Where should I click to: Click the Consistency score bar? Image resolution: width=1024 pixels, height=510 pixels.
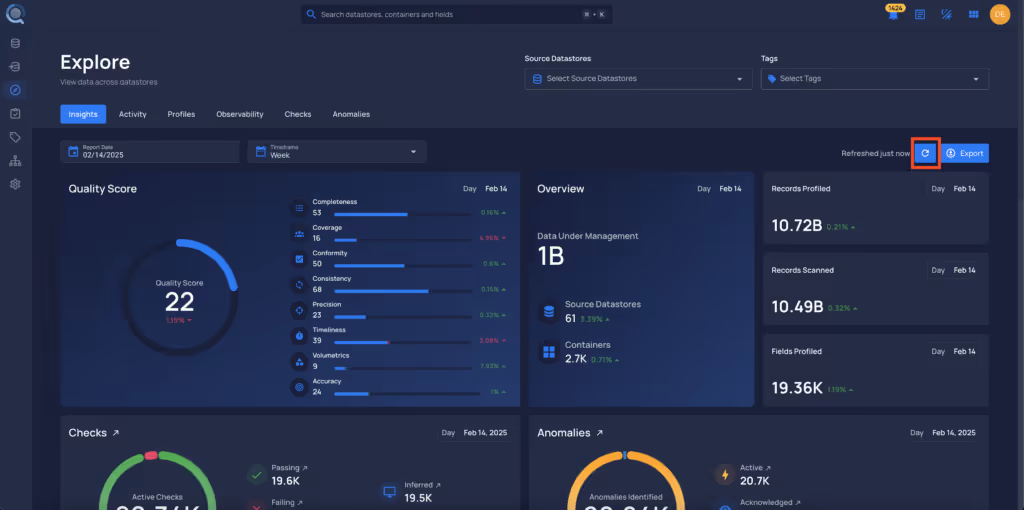coord(403,291)
